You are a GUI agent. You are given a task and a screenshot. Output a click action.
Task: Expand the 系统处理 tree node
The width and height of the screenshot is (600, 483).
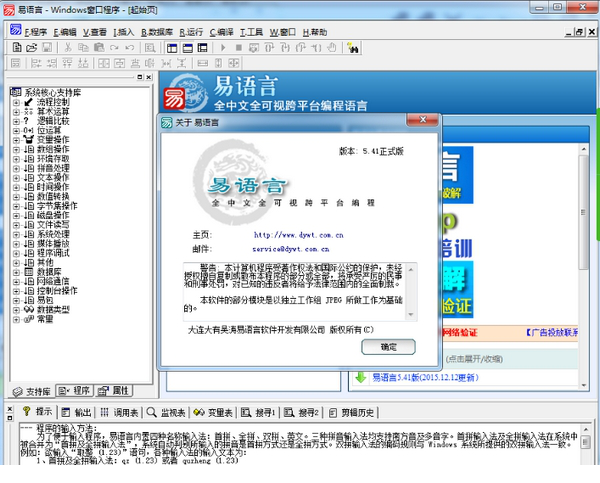pos(16,234)
